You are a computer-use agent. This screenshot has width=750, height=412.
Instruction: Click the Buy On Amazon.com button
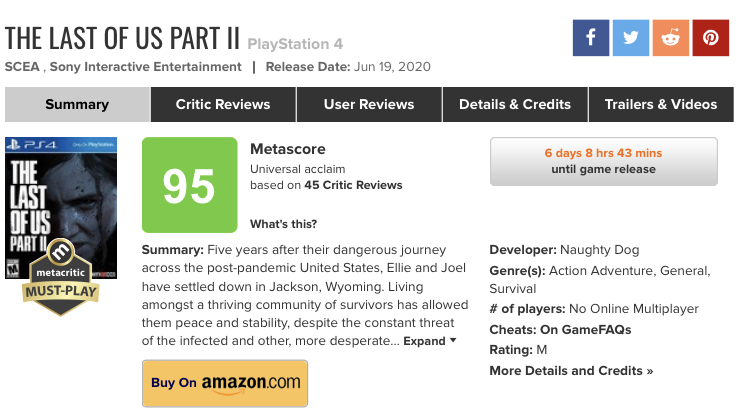(x=225, y=383)
